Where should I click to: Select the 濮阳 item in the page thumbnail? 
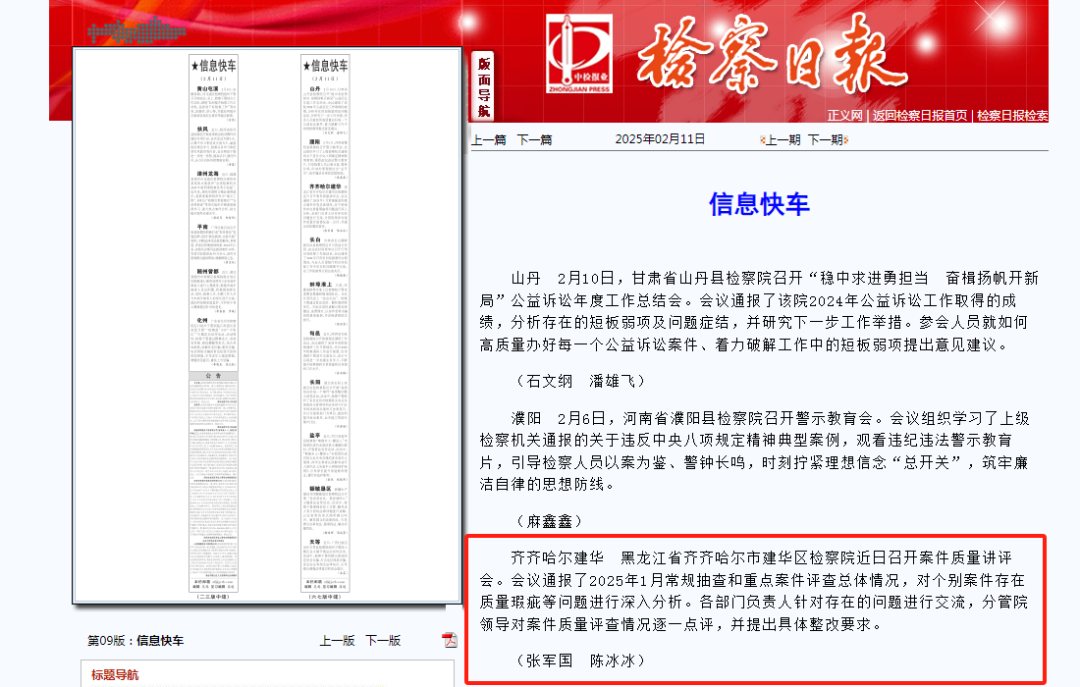pyautogui.click(x=325, y=161)
